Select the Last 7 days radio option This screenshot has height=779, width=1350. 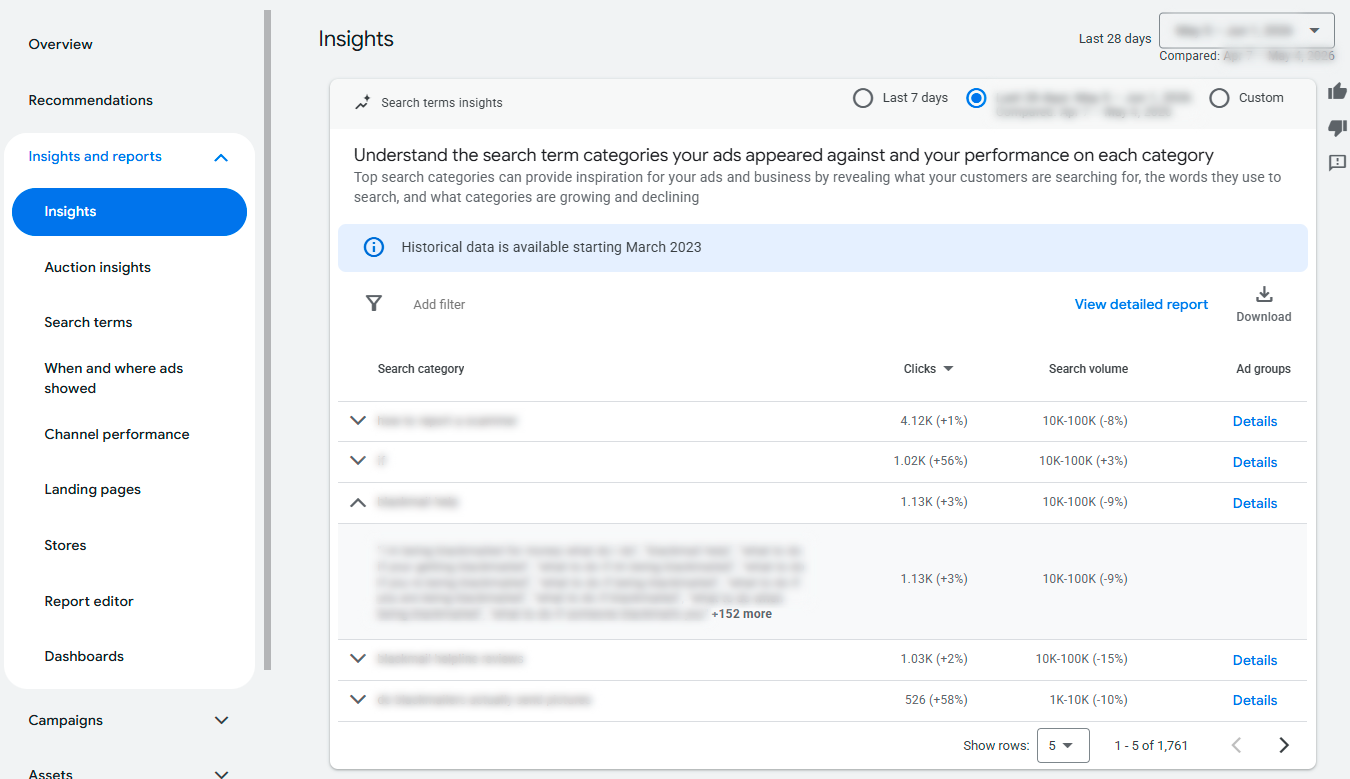tap(863, 98)
